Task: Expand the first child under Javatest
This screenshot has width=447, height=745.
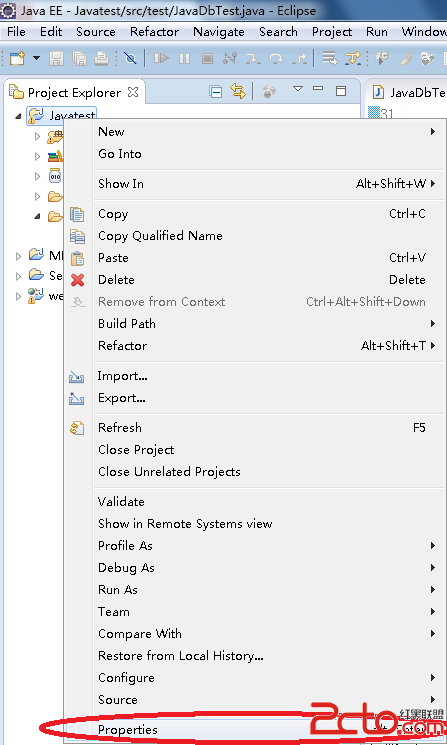Action: point(38,136)
